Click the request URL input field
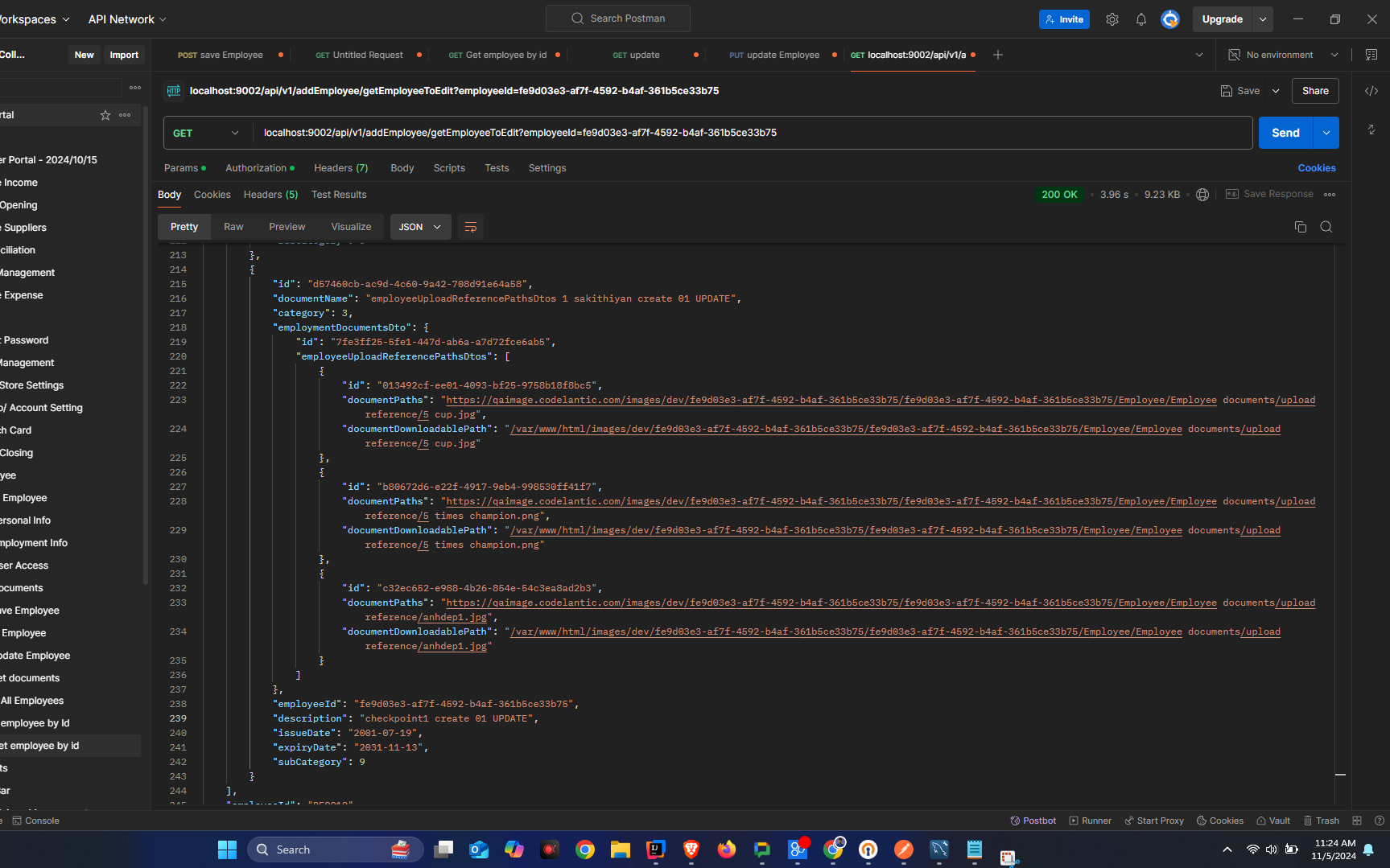1390x868 pixels. [753, 133]
